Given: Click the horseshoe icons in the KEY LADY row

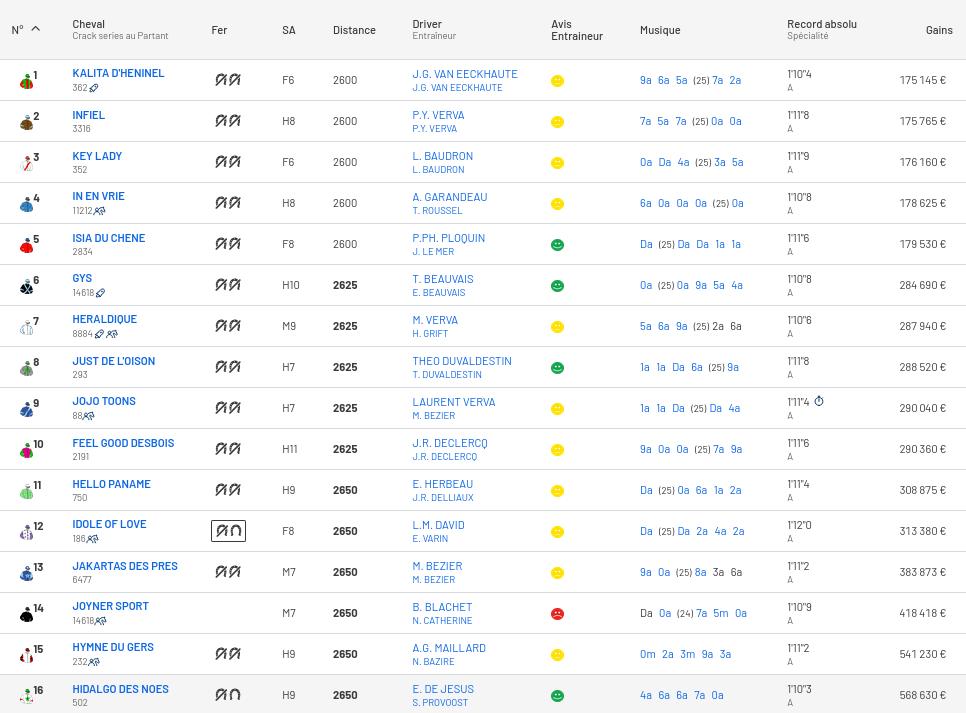Looking at the screenshot, I should (228, 162).
